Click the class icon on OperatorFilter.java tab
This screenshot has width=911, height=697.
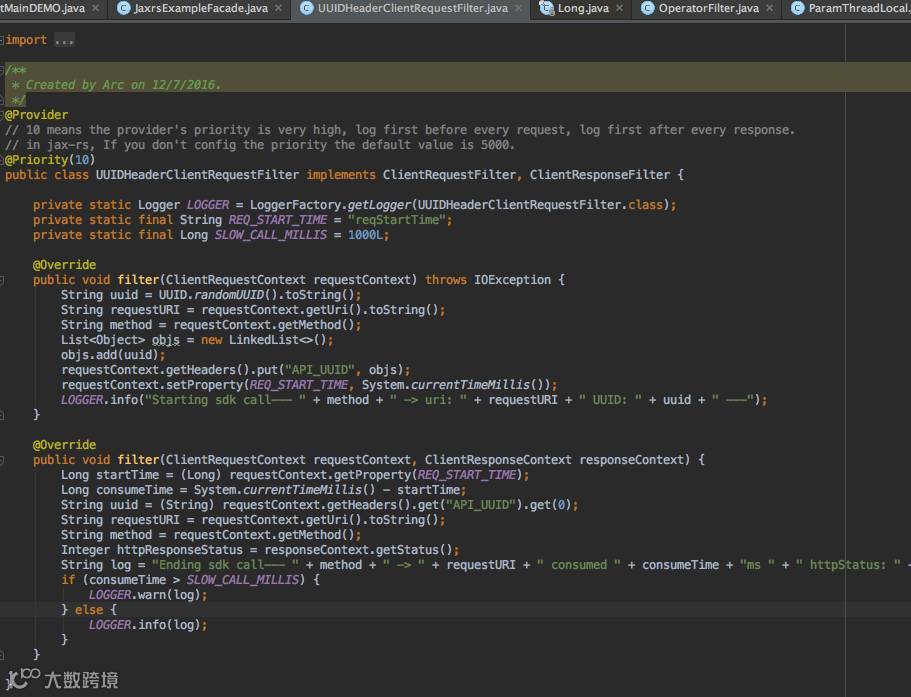pos(648,9)
